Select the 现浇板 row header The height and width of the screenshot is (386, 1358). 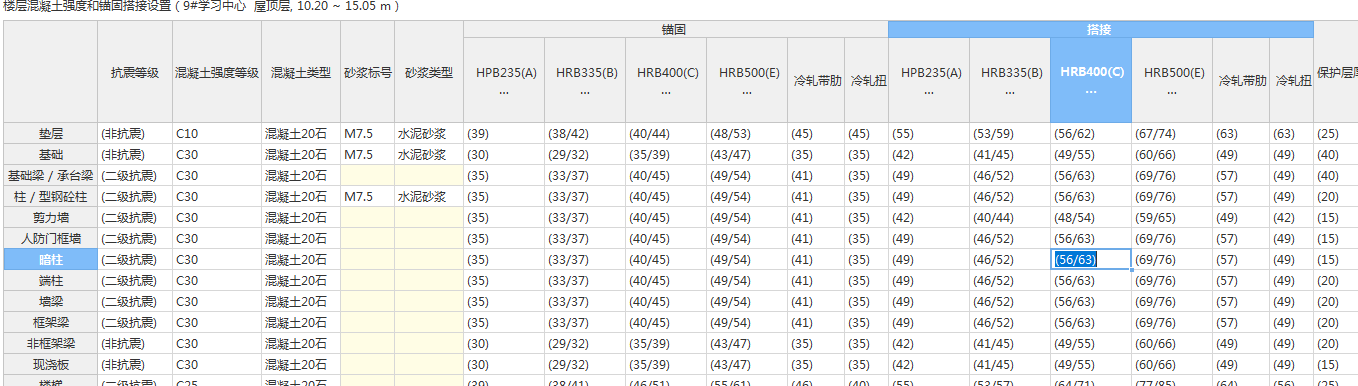[x=50, y=365]
